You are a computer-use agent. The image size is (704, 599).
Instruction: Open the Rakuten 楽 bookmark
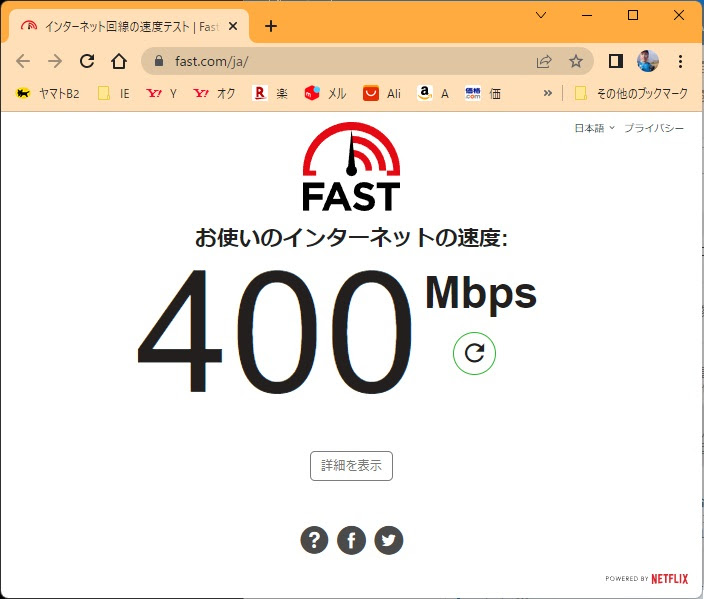270,93
